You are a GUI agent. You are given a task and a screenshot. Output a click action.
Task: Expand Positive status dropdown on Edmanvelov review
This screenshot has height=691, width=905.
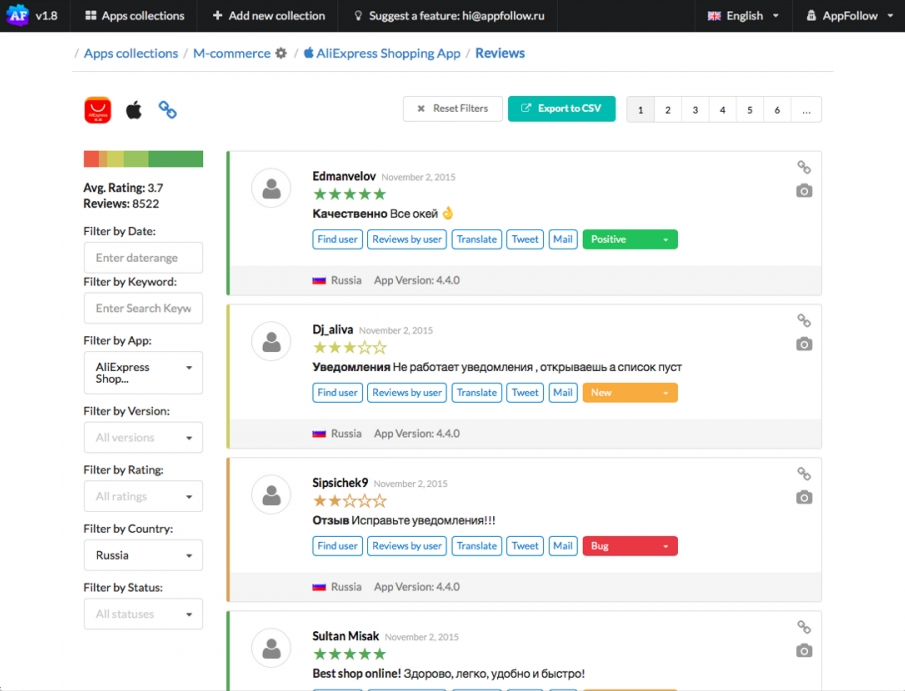click(x=630, y=239)
